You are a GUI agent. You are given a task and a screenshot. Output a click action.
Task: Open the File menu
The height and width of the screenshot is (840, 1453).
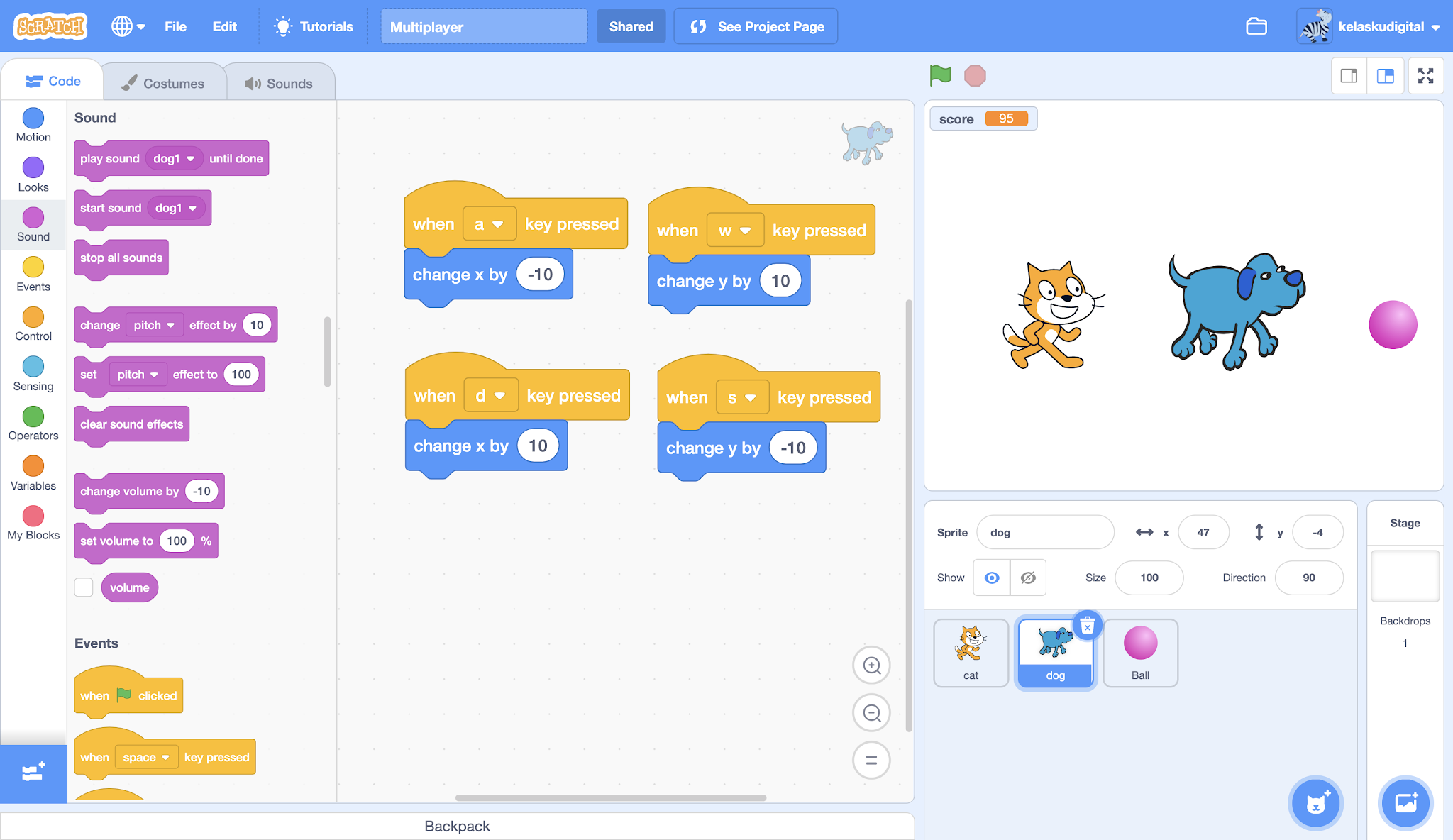pos(175,26)
